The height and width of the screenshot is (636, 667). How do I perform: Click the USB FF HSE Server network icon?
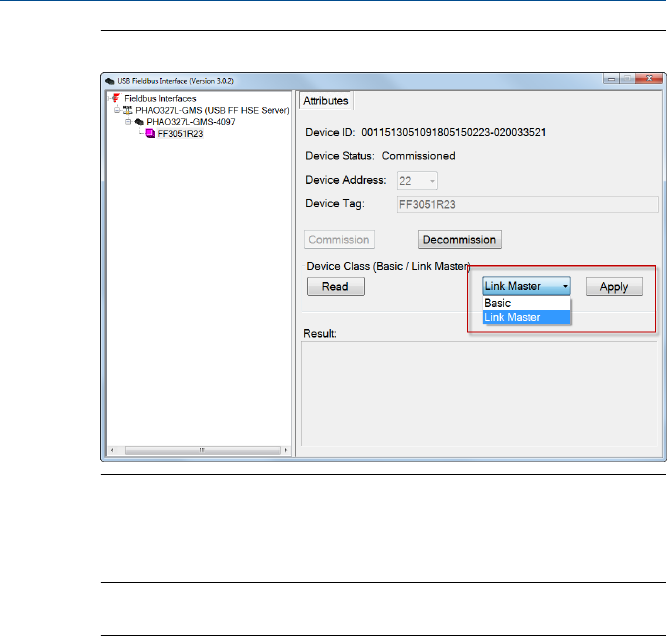click(x=127, y=110)
